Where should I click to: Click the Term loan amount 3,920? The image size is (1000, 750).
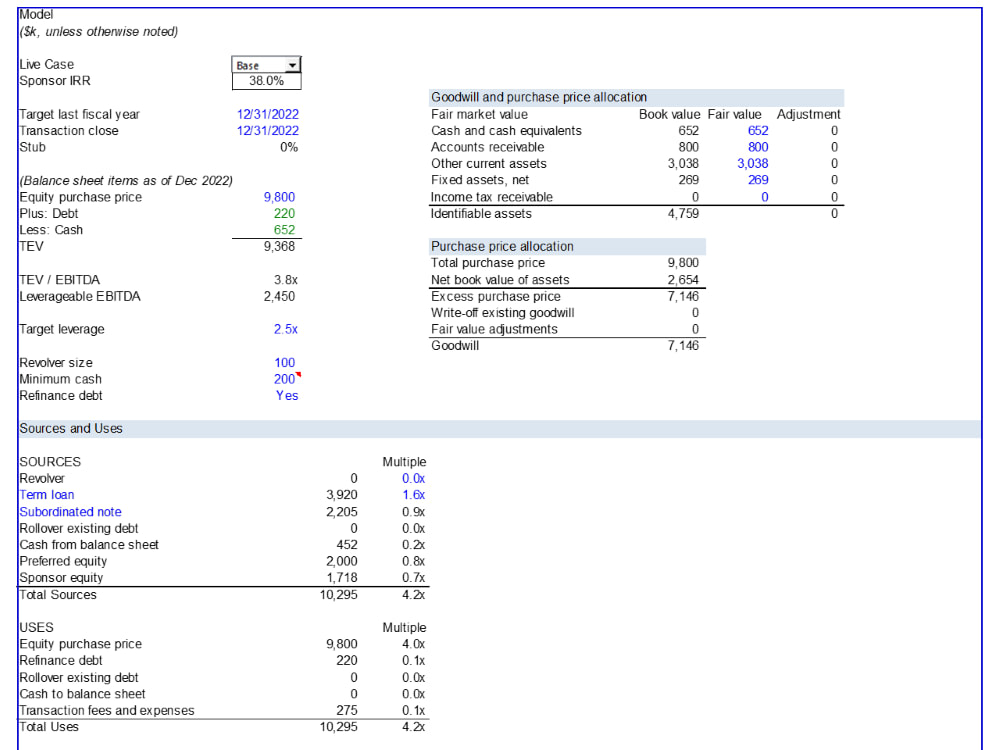pyautogui.click(x=342, y=496)
